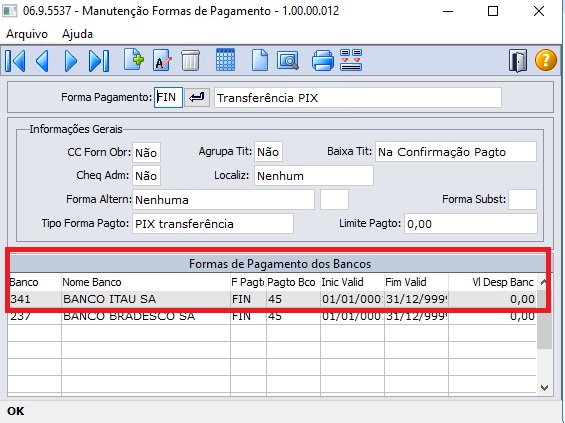565x423 pixels.
Task: Go to next record arrow
Action: pos(71,61)
